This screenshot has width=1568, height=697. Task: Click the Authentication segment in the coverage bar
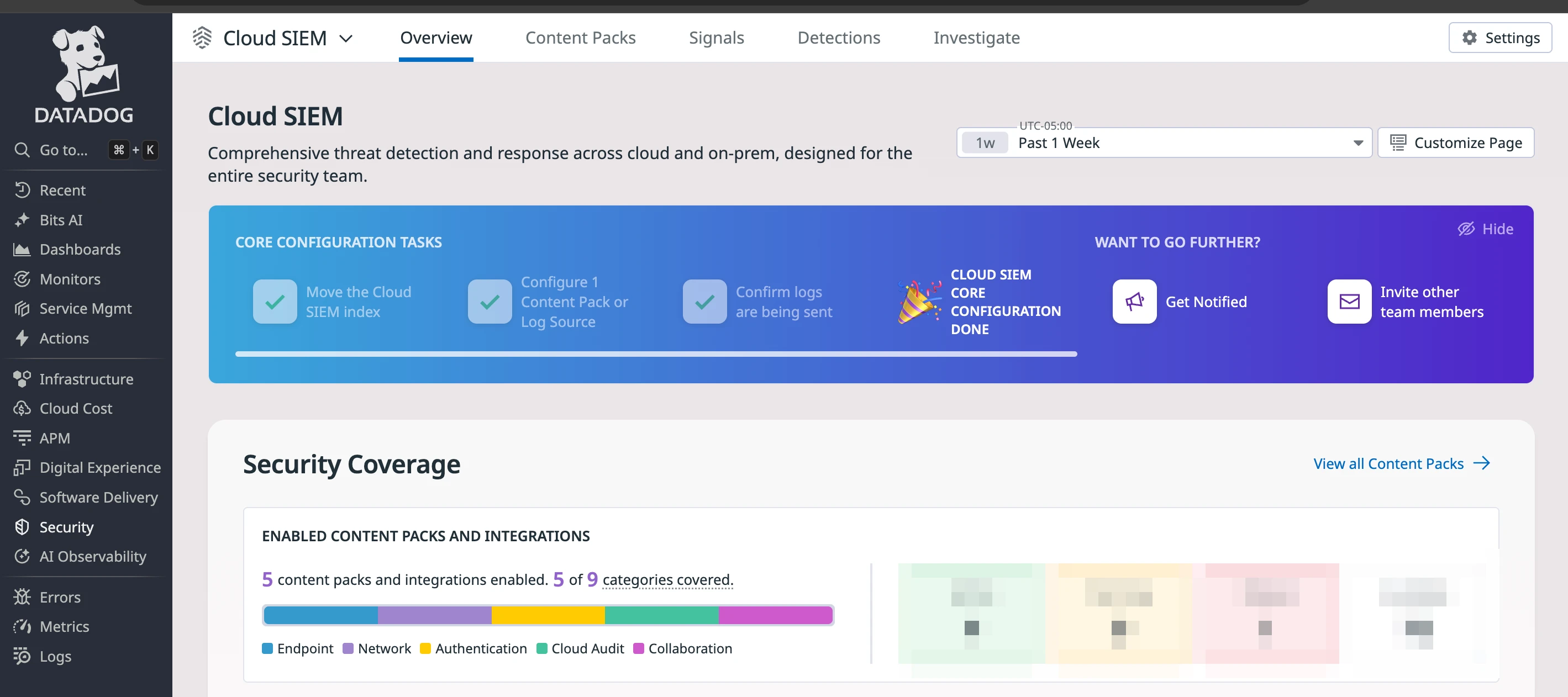pyautogui.click(x=546, y=615)
